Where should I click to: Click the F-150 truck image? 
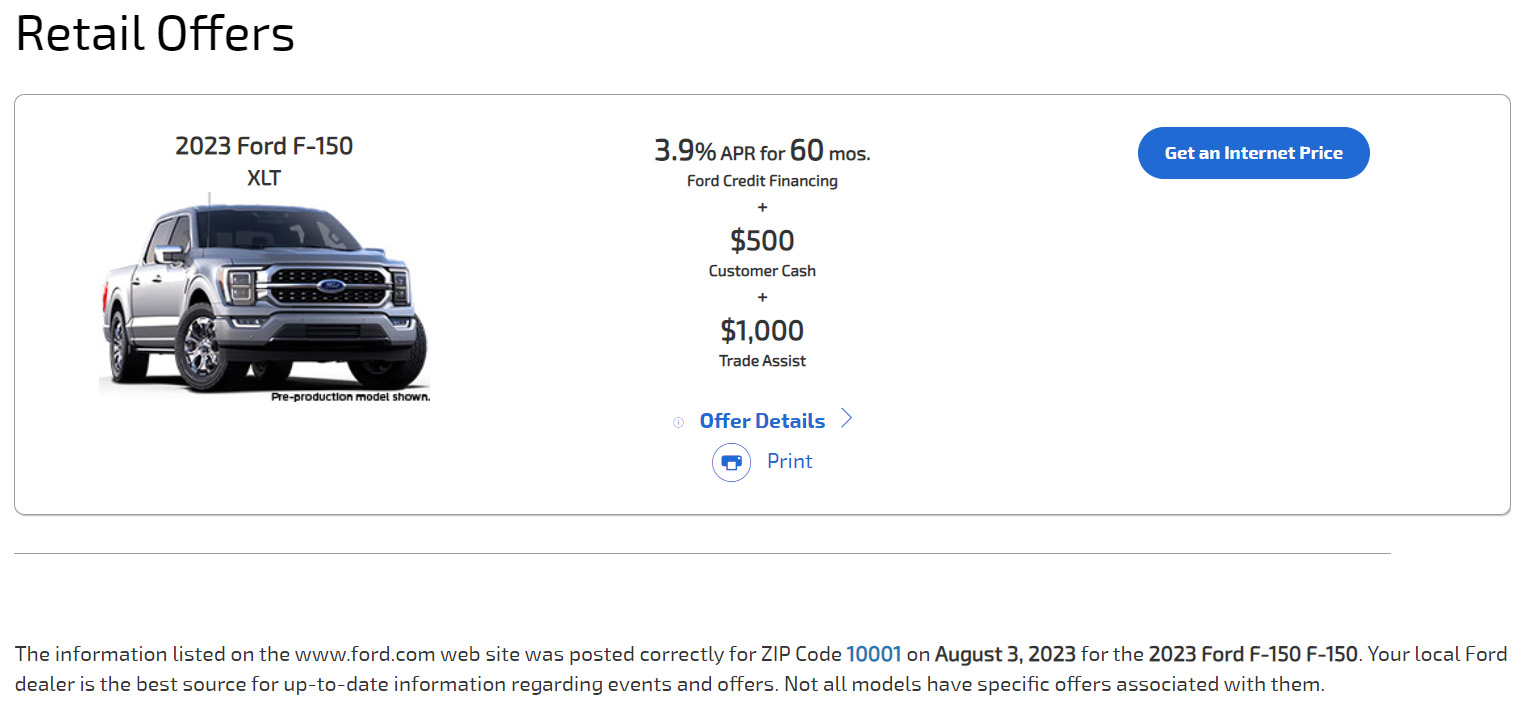coord(264,298)
